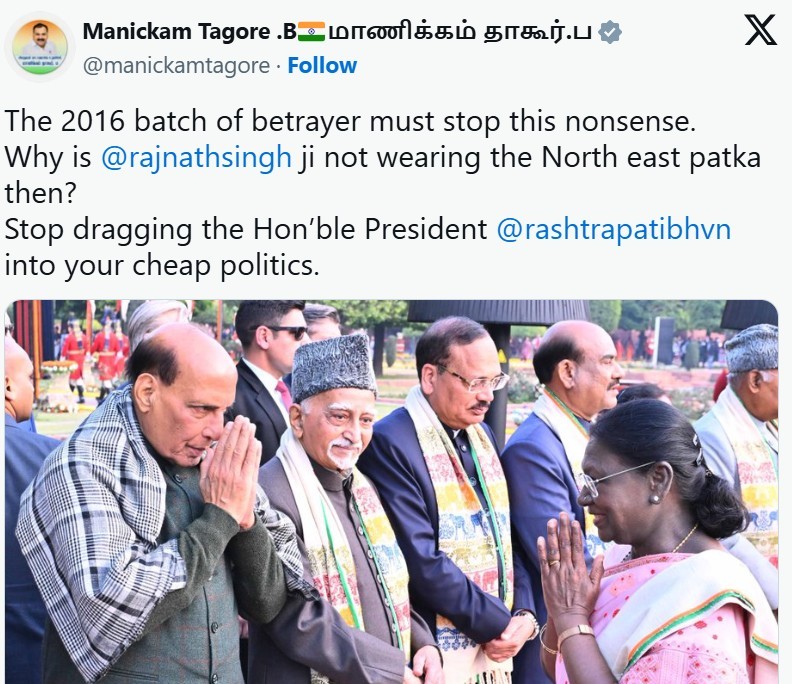Open Manickam Tagore's profile avatar

click(40, 47)
